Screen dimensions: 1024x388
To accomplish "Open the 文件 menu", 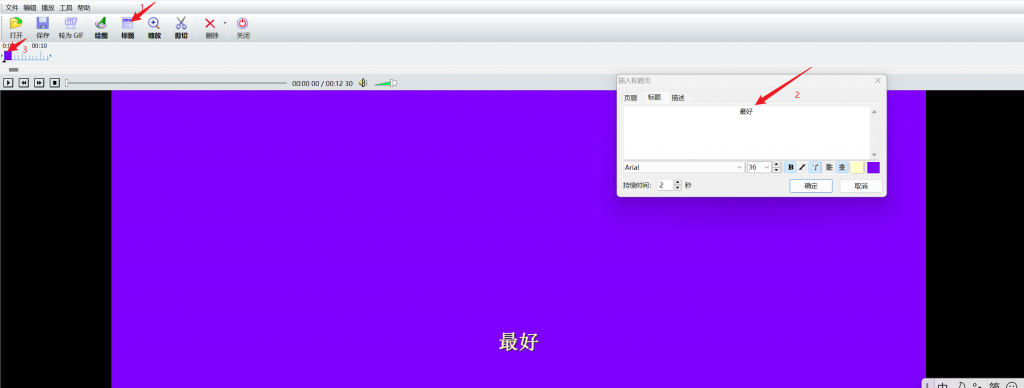I will (12, 8).
